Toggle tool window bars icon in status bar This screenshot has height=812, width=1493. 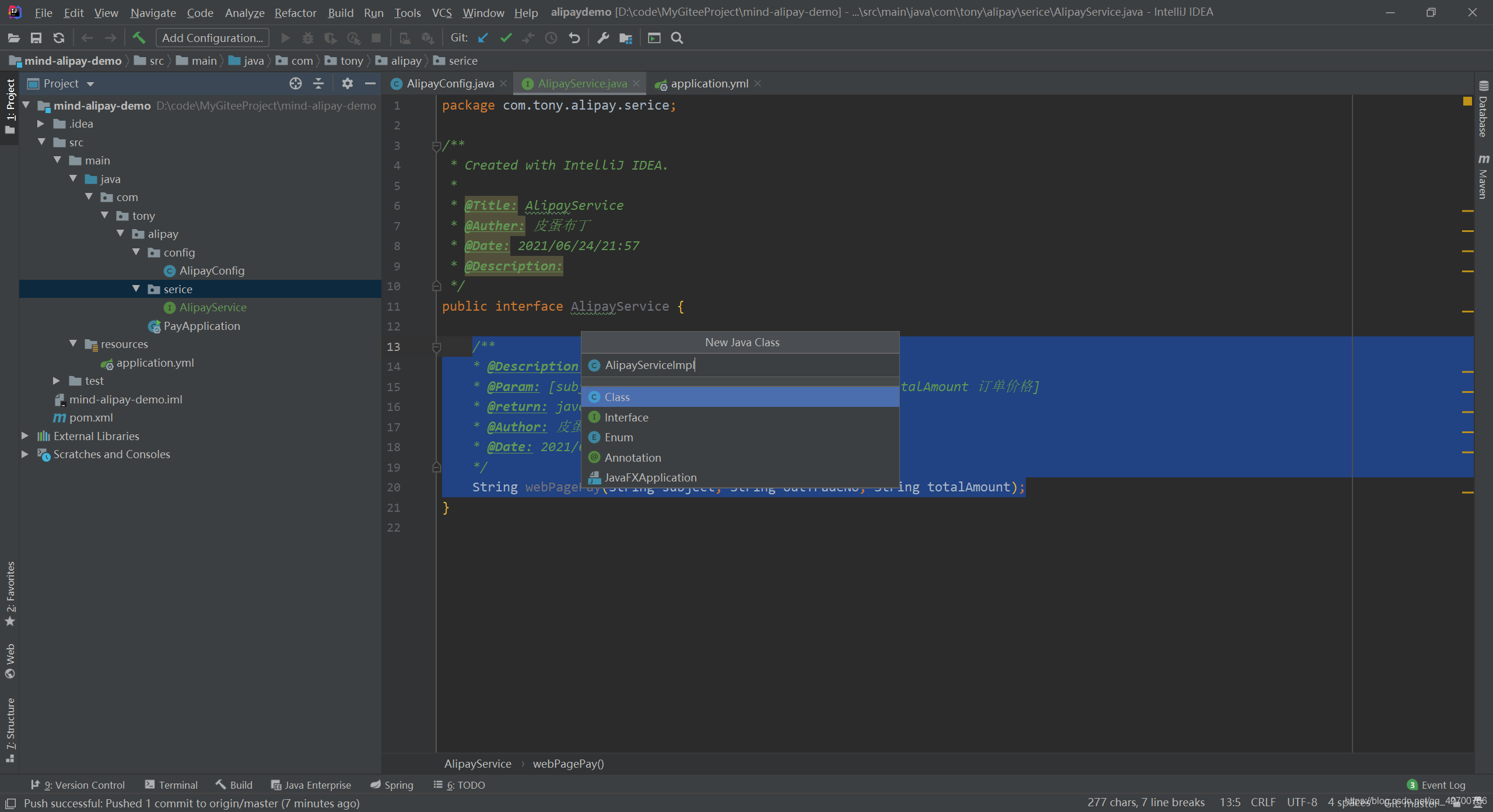[10, 803]
